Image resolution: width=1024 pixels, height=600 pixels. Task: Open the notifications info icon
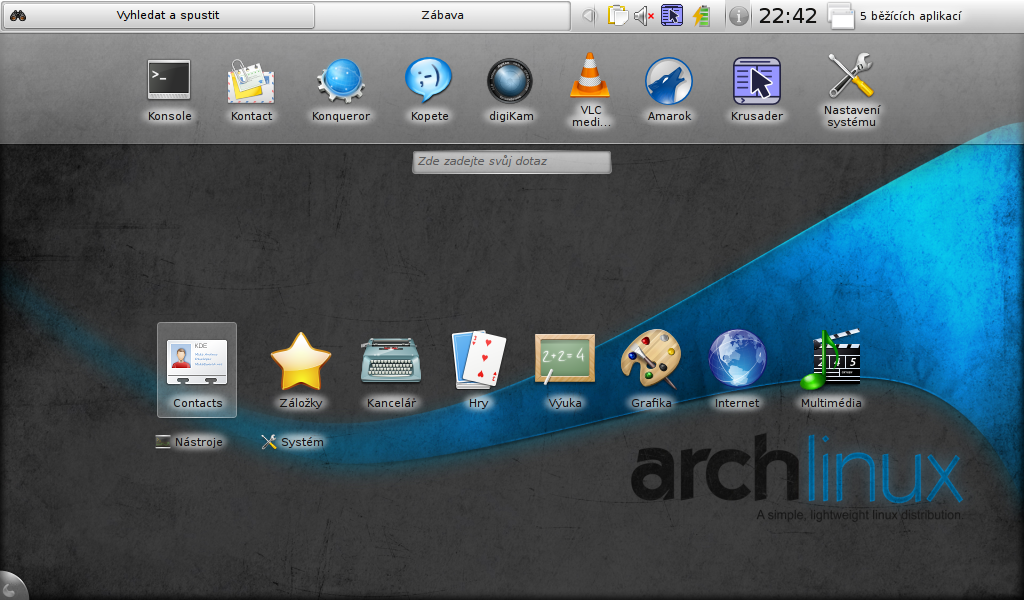click(x=739, y=16)
